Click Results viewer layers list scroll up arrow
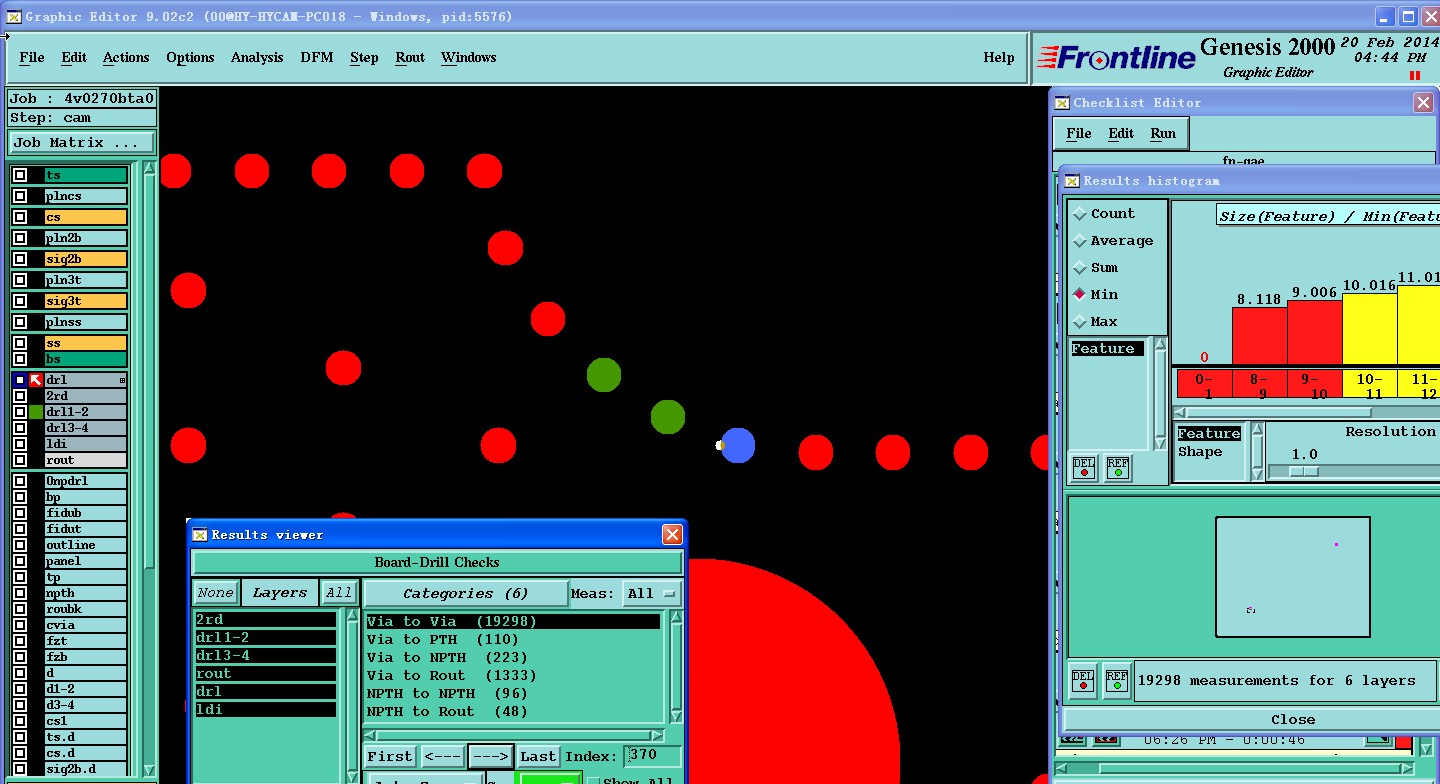This screenshot has width=1440, height=784. [x=352, y=617]
